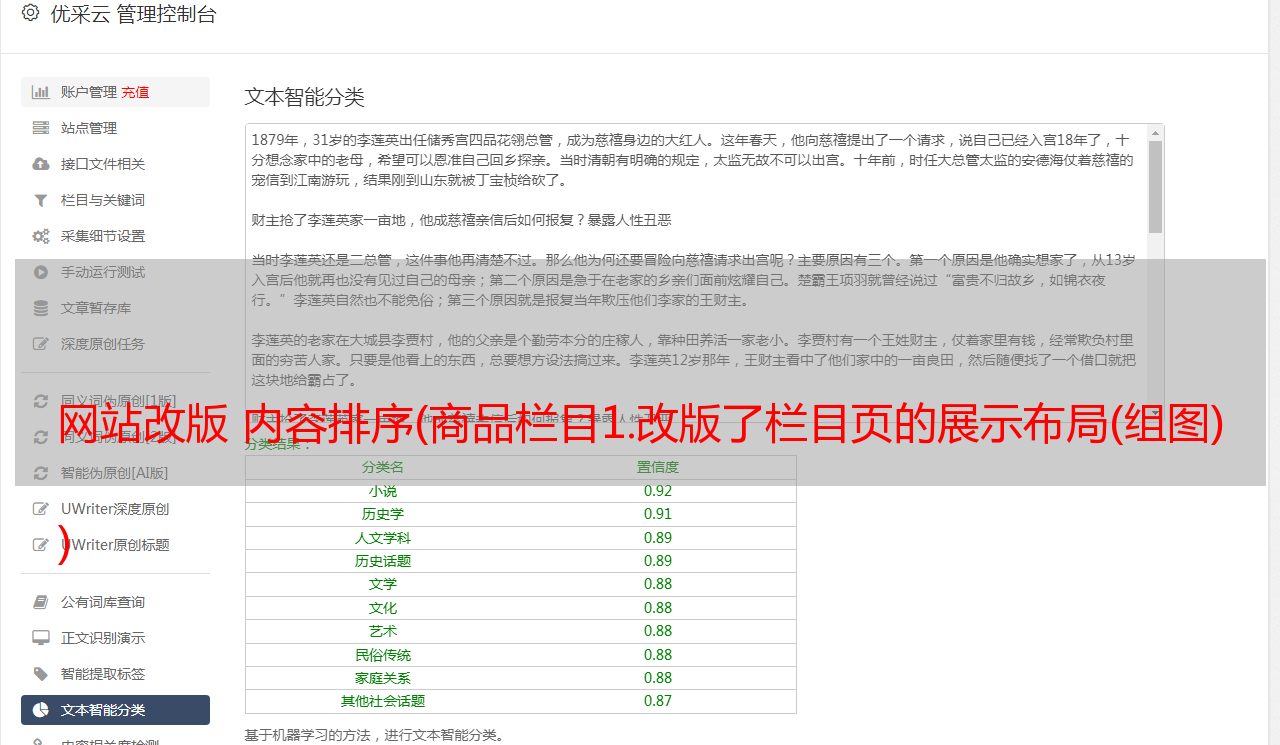1280x745 pixels.
Task: Open 公有词库查询 book icon
Action: click(41, 602)
